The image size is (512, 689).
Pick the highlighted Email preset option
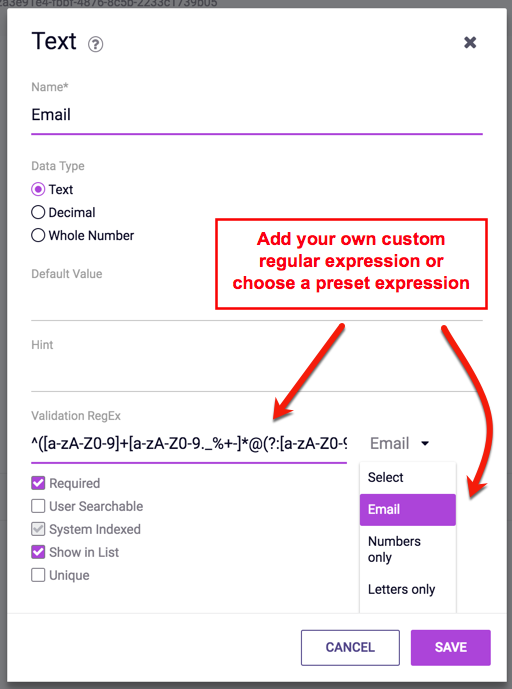408,509
